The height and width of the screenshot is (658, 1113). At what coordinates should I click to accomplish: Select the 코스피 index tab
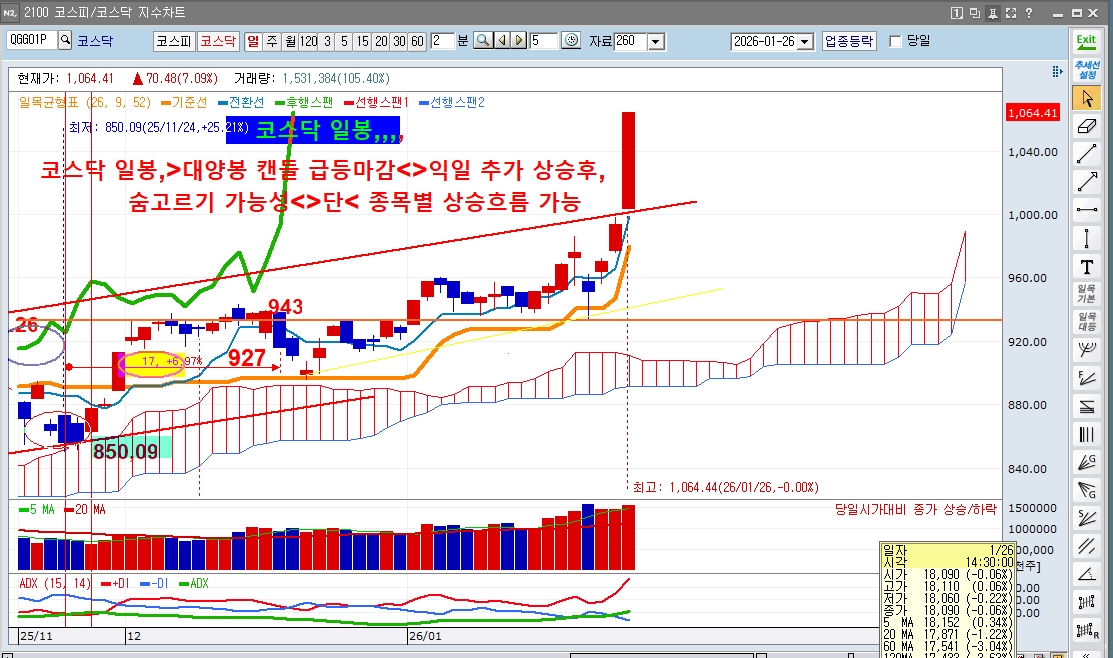tap(174, 41)
